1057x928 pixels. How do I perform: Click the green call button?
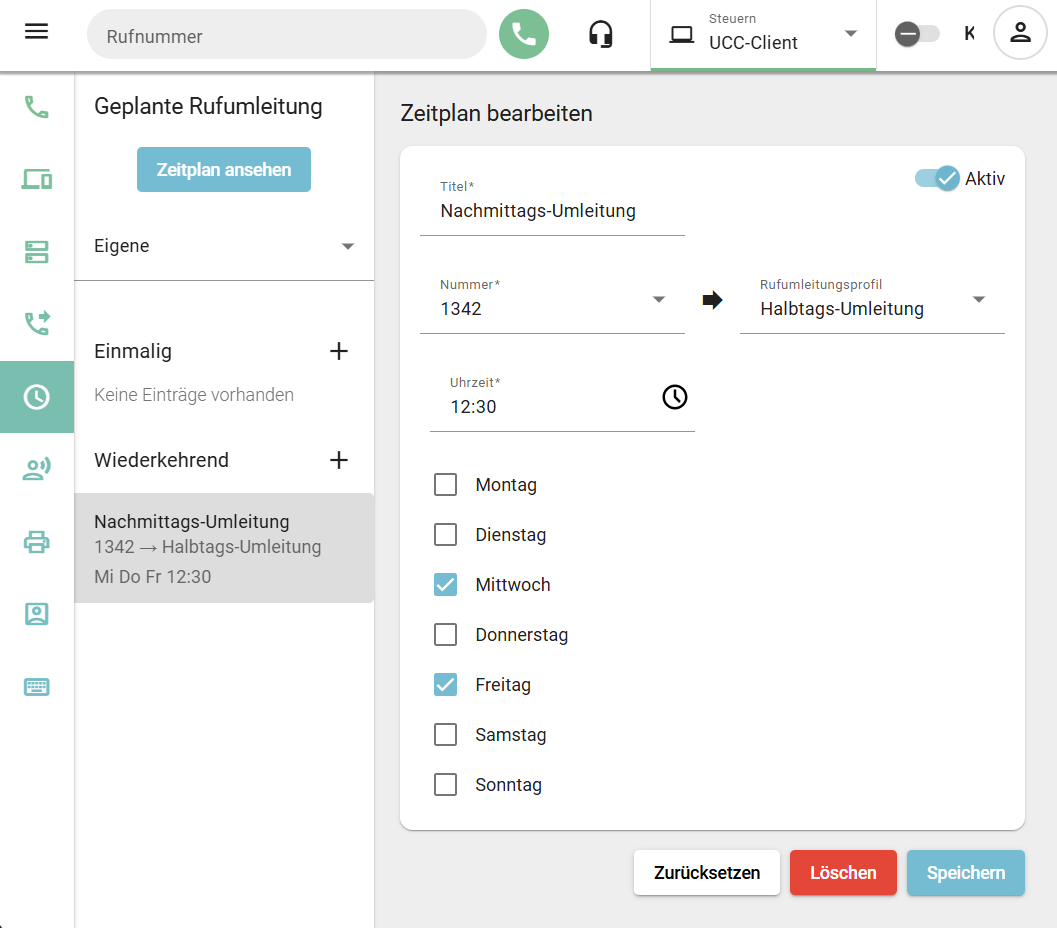[524, 35]
